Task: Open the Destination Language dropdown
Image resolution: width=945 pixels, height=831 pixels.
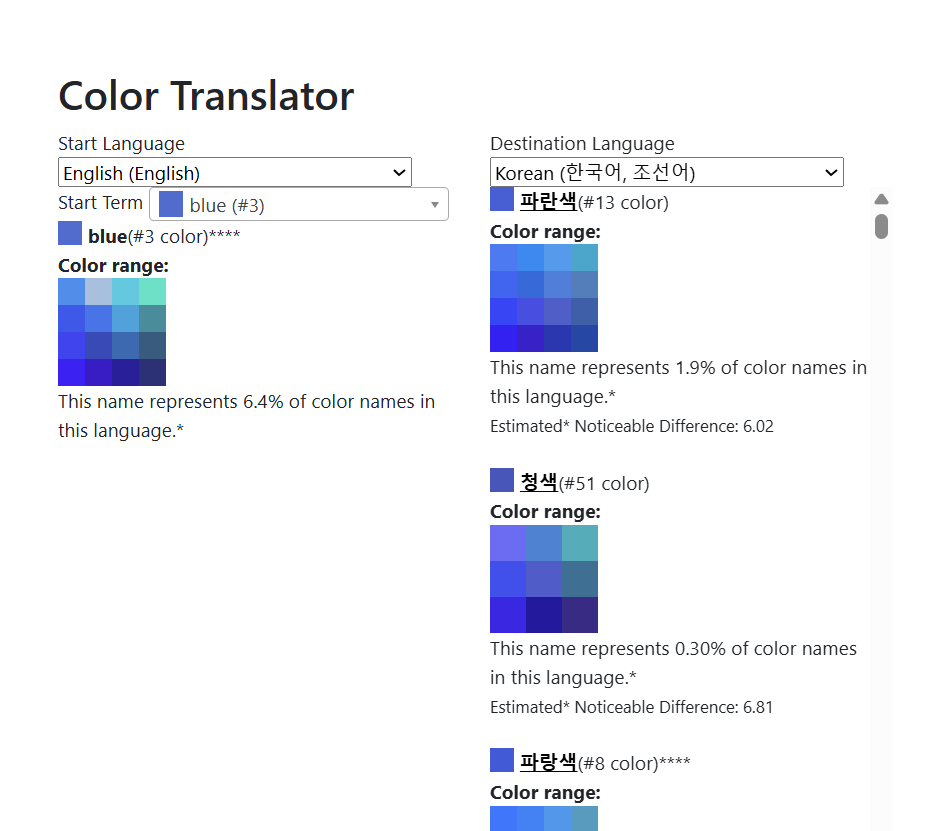Action: click(x=666, y=173)
